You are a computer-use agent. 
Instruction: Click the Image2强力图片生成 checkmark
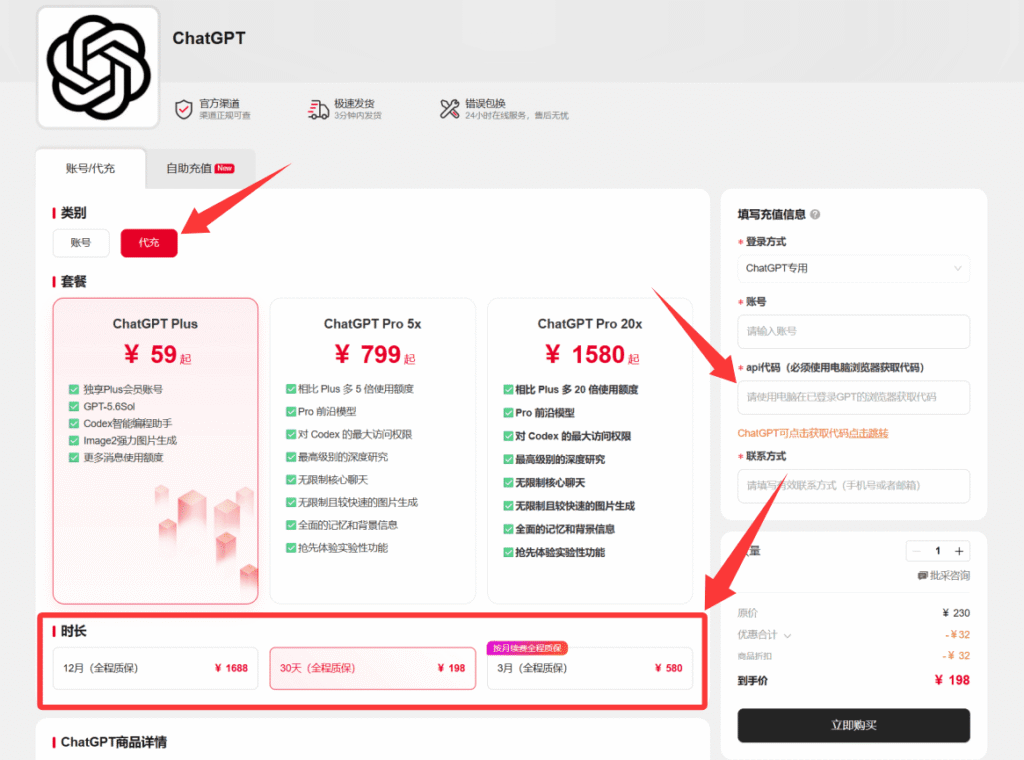[74, 441]
